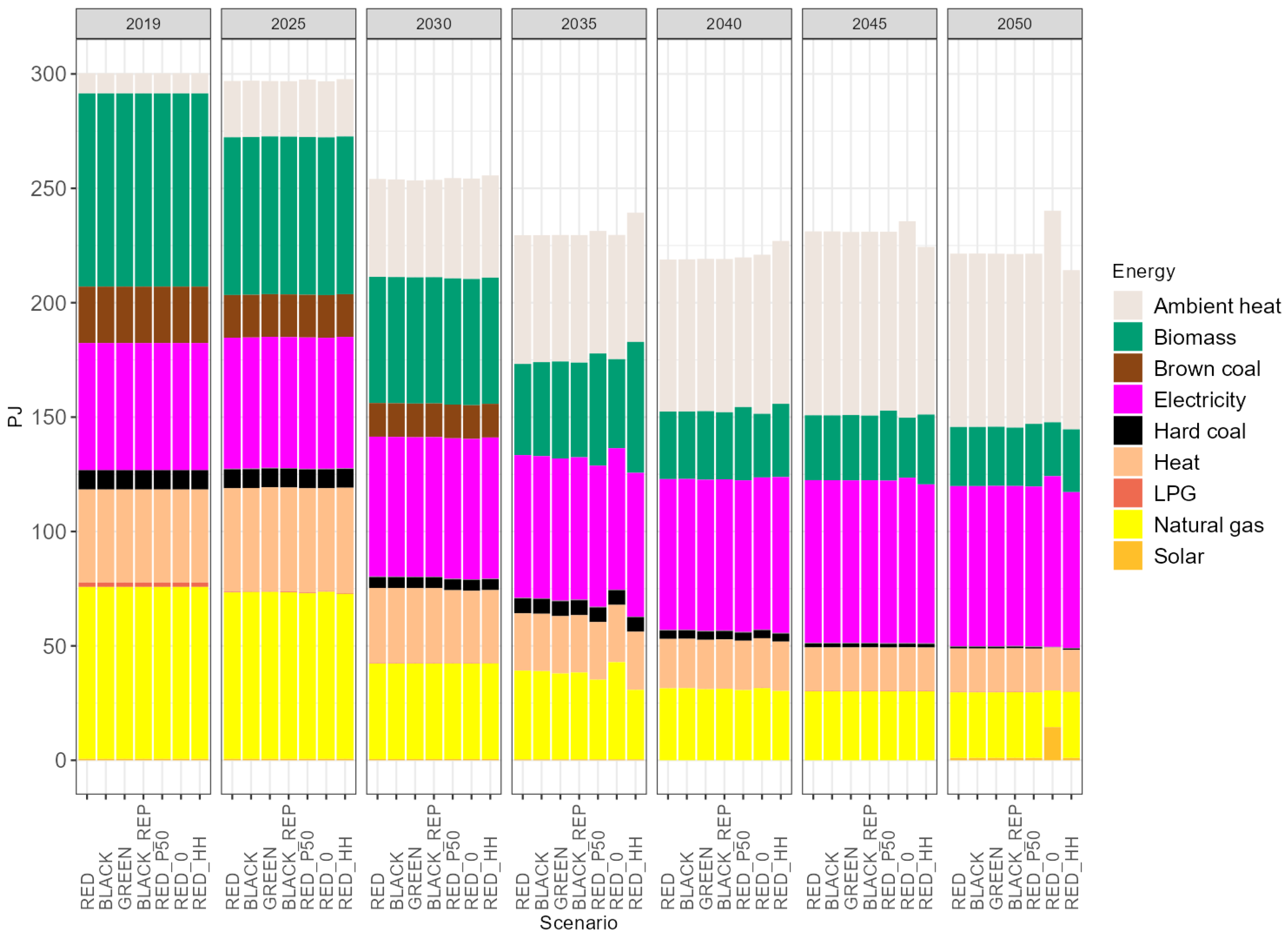
Task: Click the Scenario x-axis title
Action: (578, 923)
